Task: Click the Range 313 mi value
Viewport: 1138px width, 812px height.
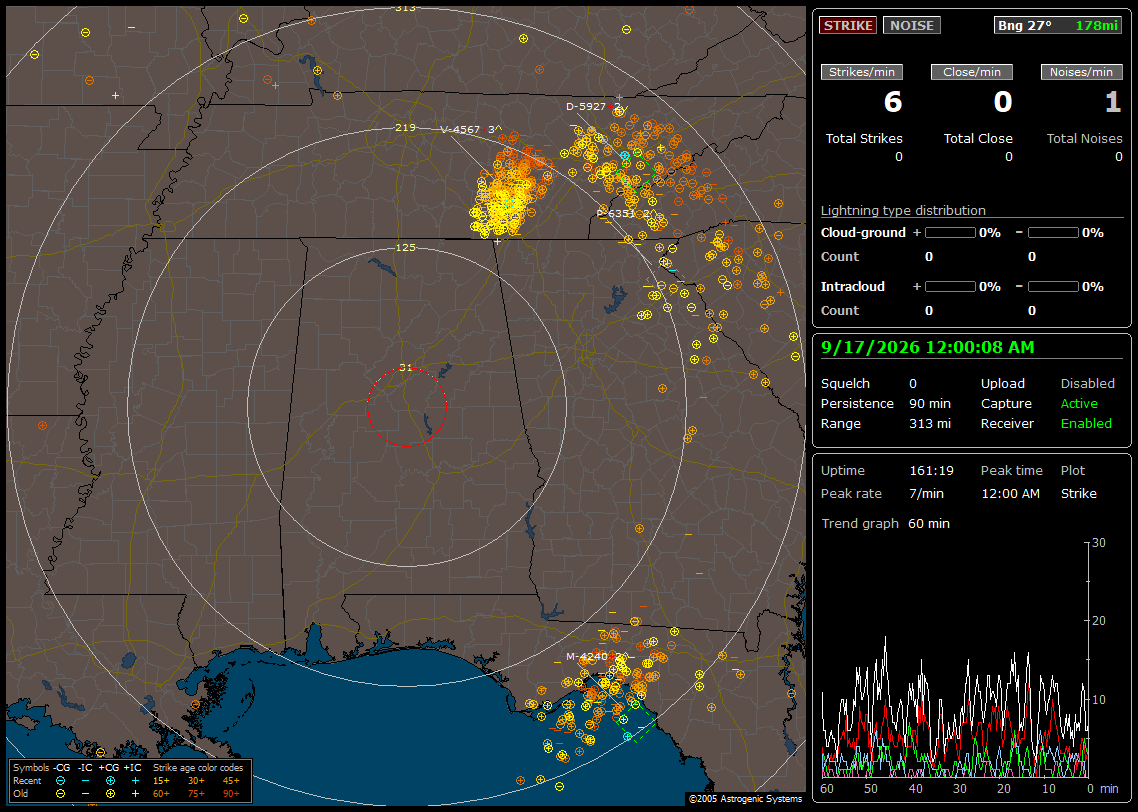Action: point(930,424)
